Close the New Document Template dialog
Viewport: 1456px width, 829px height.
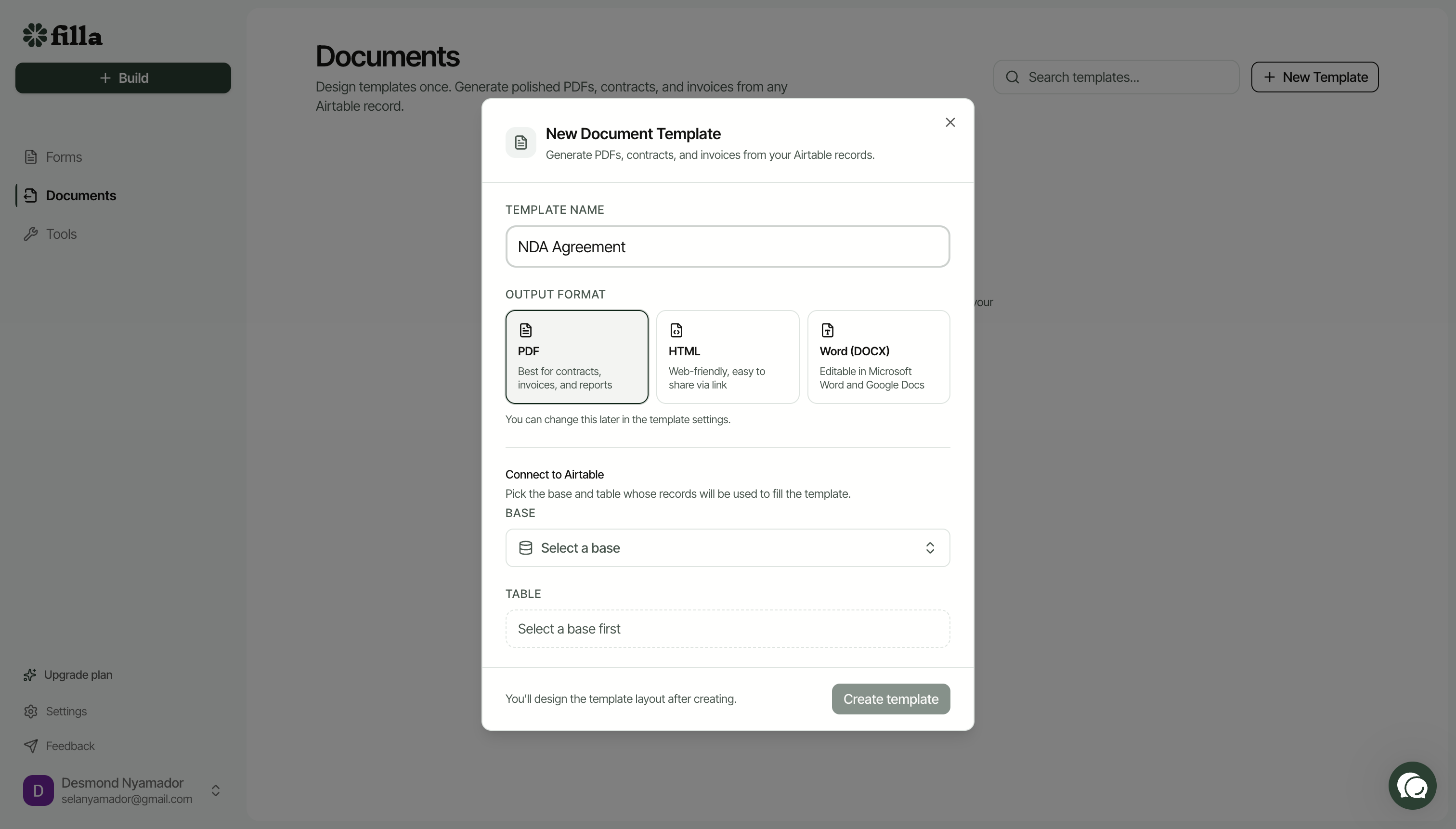coord(950,122)
